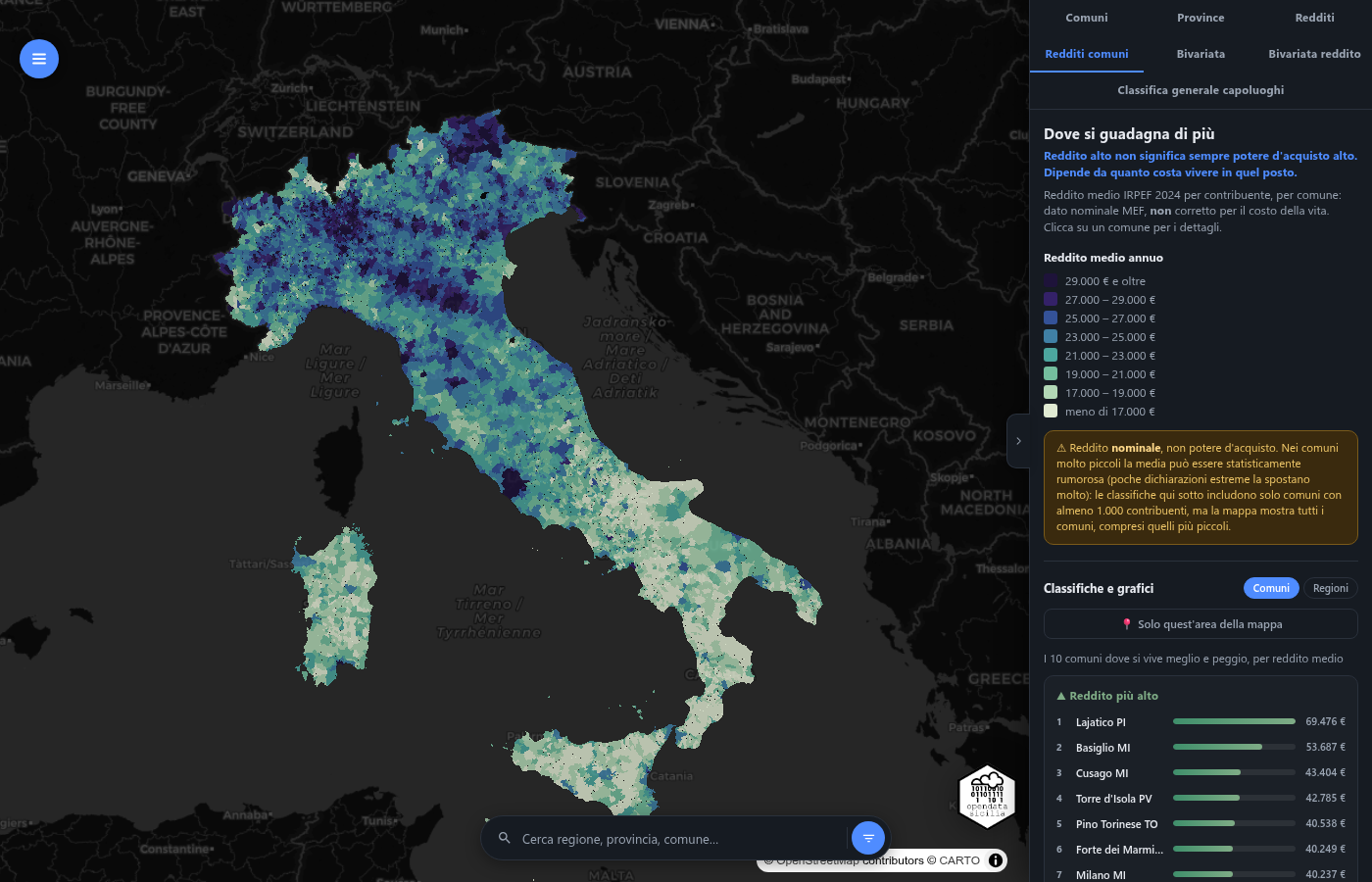Click the 27.000 – 29.000 € legend swatch
Viewport: 1372px width, 882px height.
pyautogui.click(x=1051, y=300)
